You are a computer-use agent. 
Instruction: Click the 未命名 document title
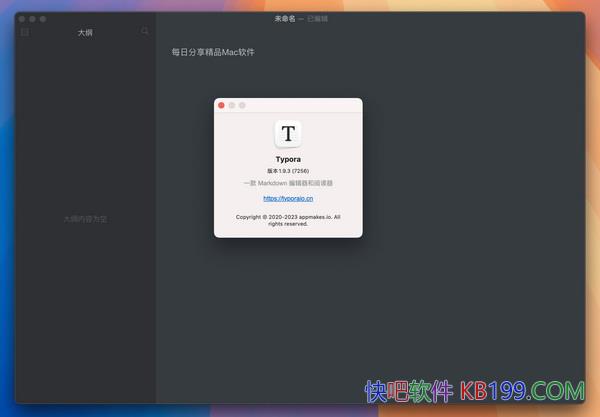click(x=285, y=19)
